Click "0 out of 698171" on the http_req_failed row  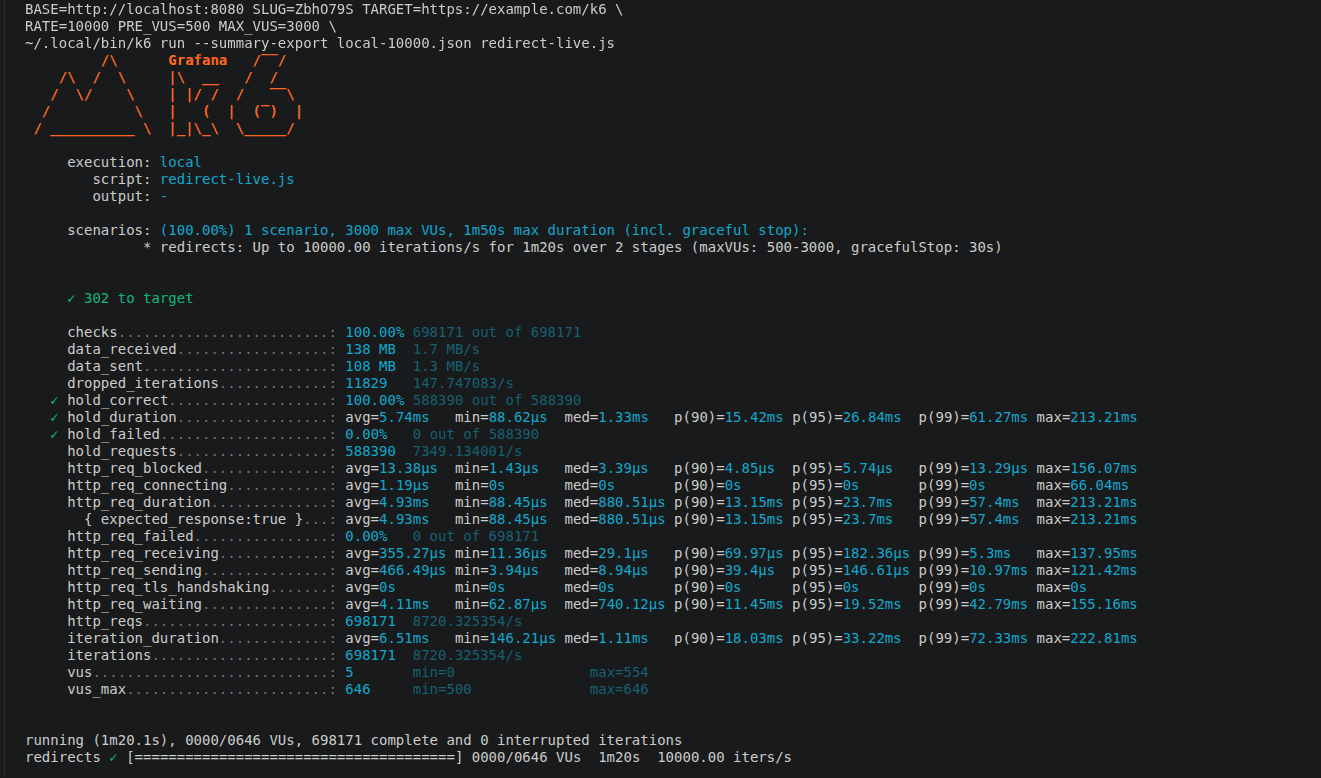(476, 536)
